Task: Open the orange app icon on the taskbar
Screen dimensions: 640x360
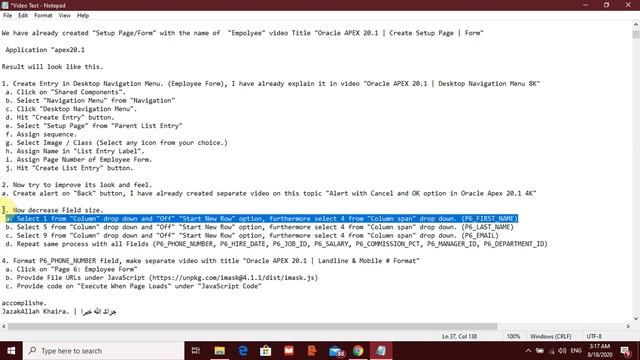Action: click(x=312, y=351)
